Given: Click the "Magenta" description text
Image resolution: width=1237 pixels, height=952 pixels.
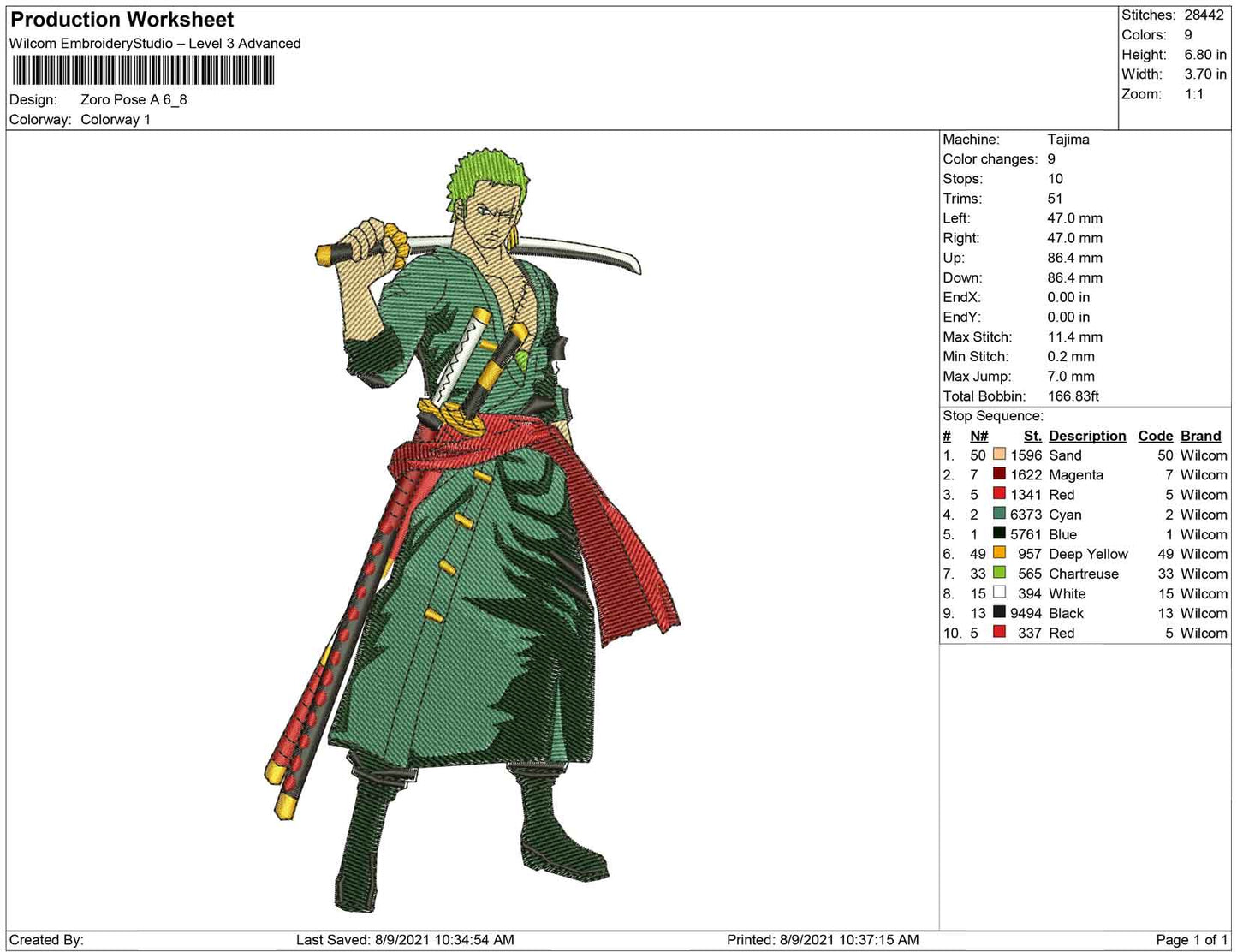Looking at the screenshot, I should coord(1076,475).
